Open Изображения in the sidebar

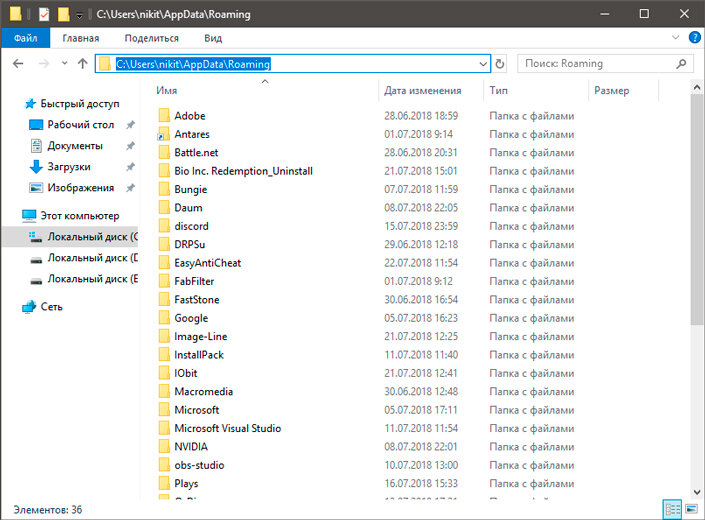(80, 188)
